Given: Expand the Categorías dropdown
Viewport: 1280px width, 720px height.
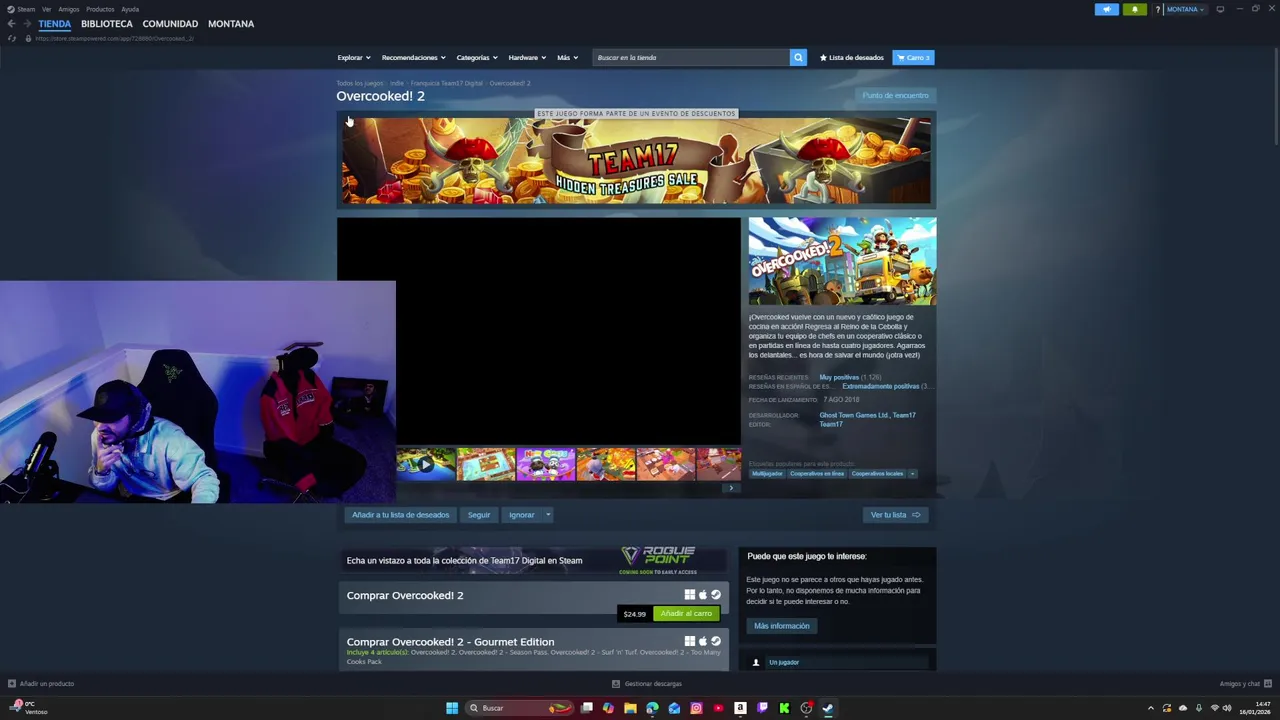Looking at the screenshot, I should tap(477, 57).
